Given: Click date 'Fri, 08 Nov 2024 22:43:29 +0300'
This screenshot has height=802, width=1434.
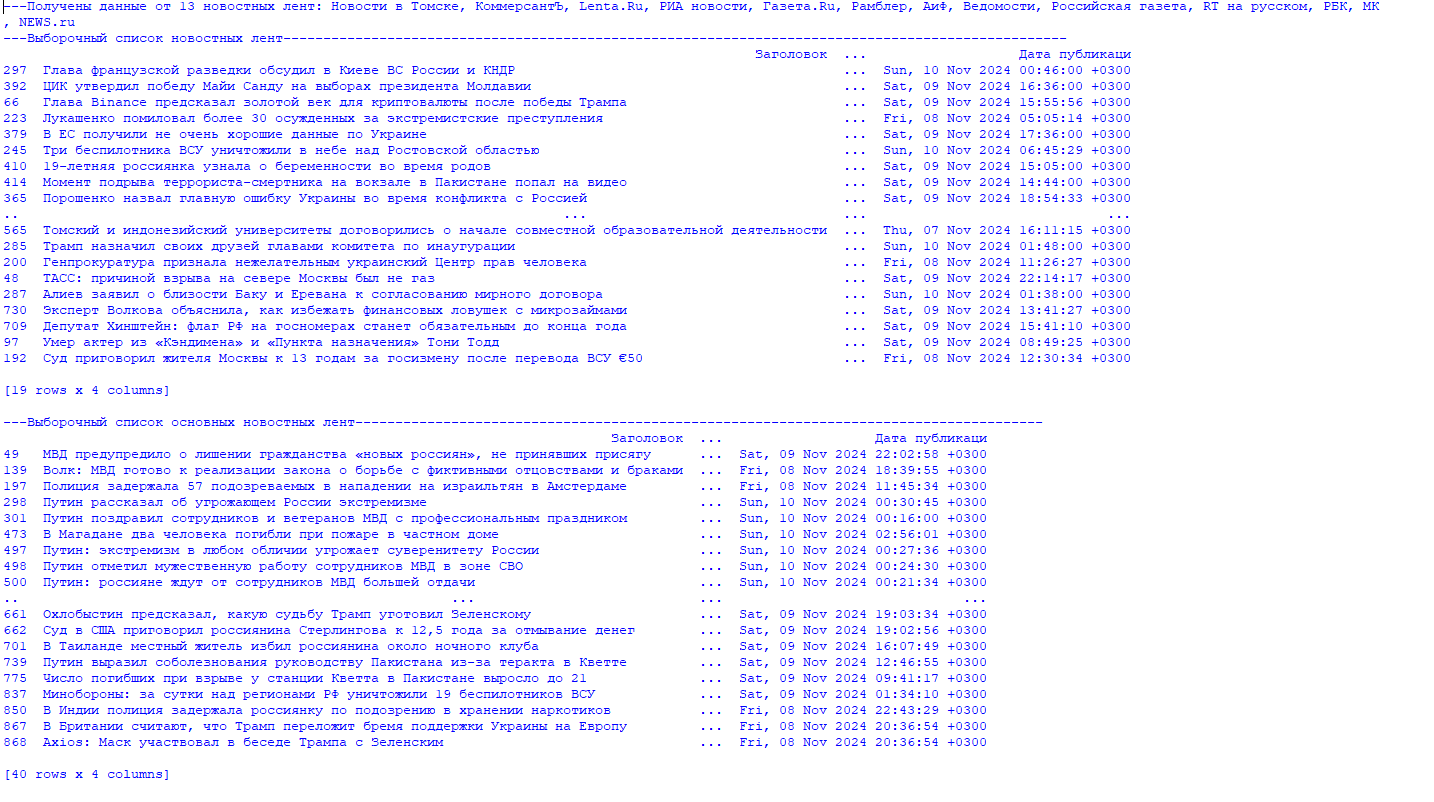Looking at the screenshot, I should click(x=863, y=710).
